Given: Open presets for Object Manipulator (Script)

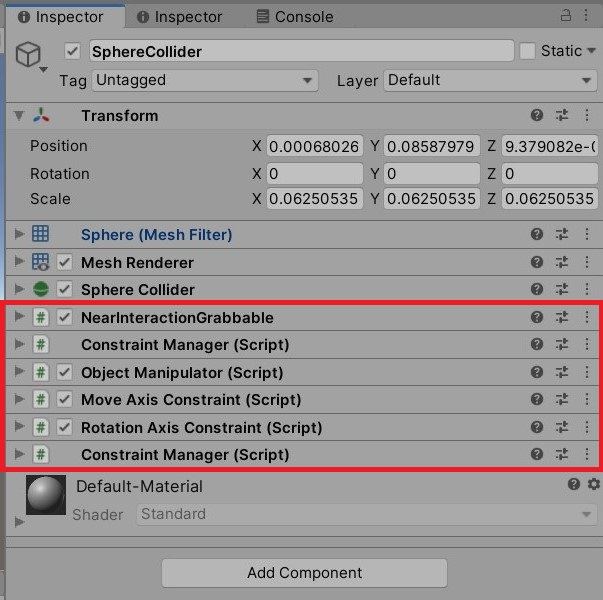Looking at the screenshot, I should click(x=562, y=372).
